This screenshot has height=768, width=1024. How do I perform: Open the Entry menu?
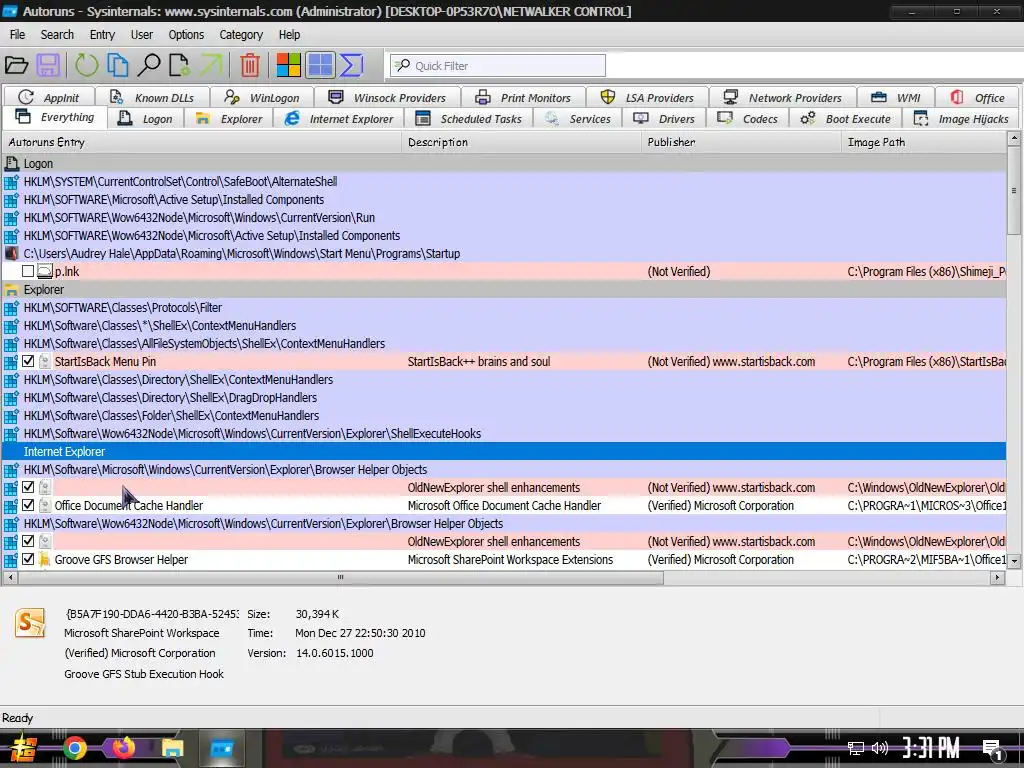[102, 35]
